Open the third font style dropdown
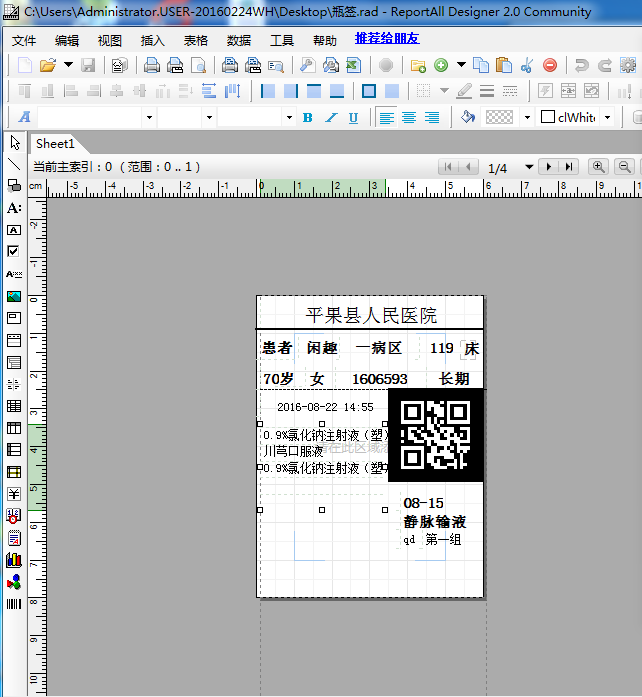Viewport: 642px width, 697px height. coord(289,117)
